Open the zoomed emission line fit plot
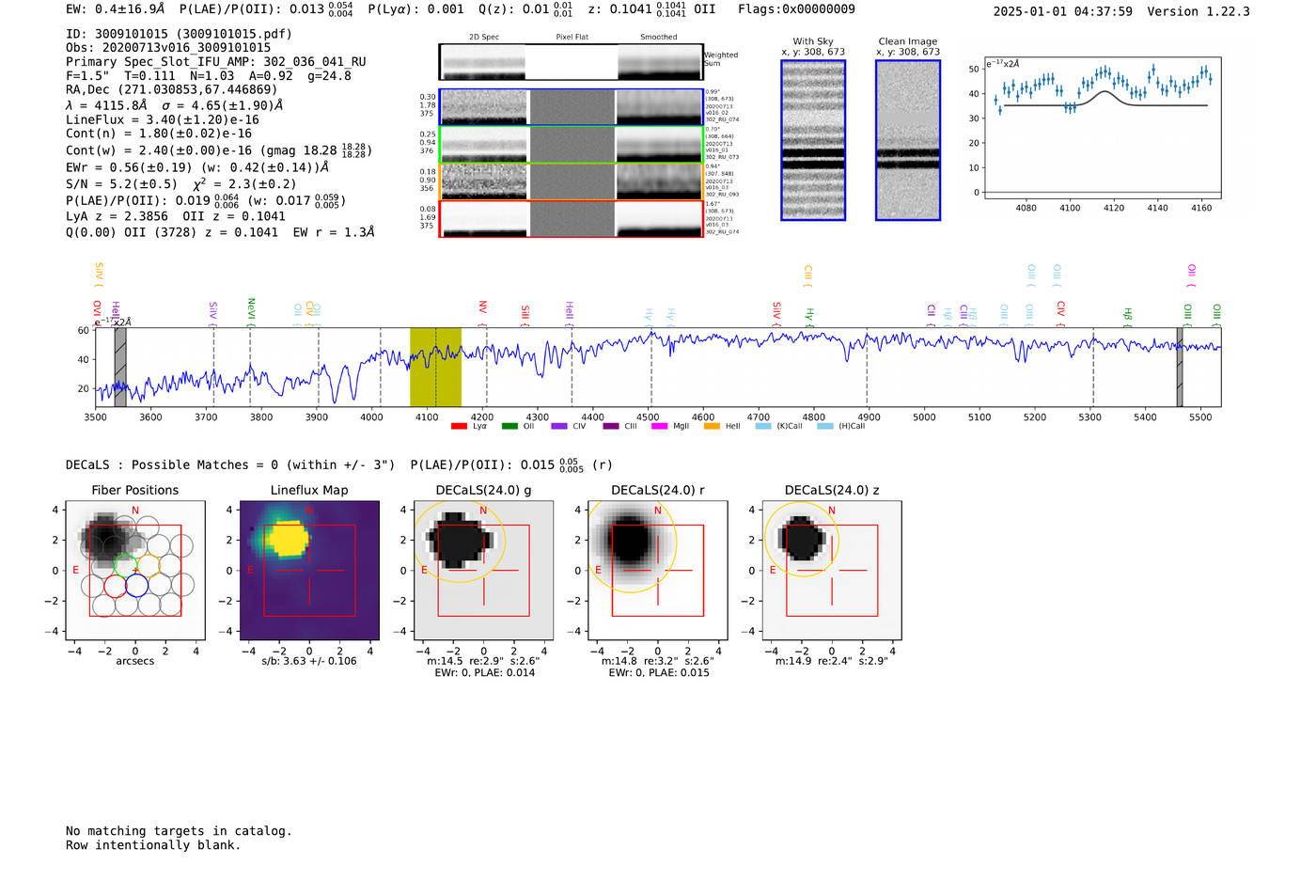This screenshot has height=896, width=1316. coord(1102,129)
